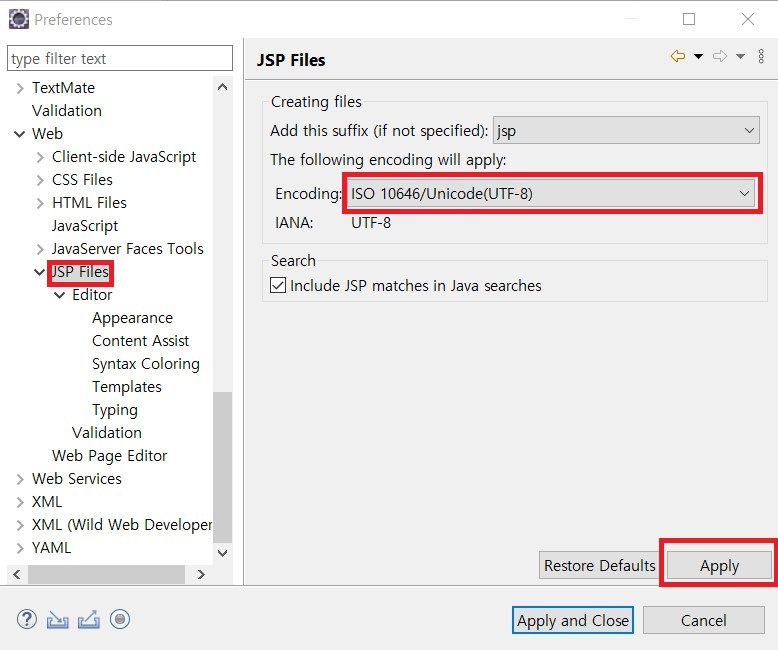Click the horizontal scrollbar thumb
Screen dimensions: 778x650
[x=107, y=575]
